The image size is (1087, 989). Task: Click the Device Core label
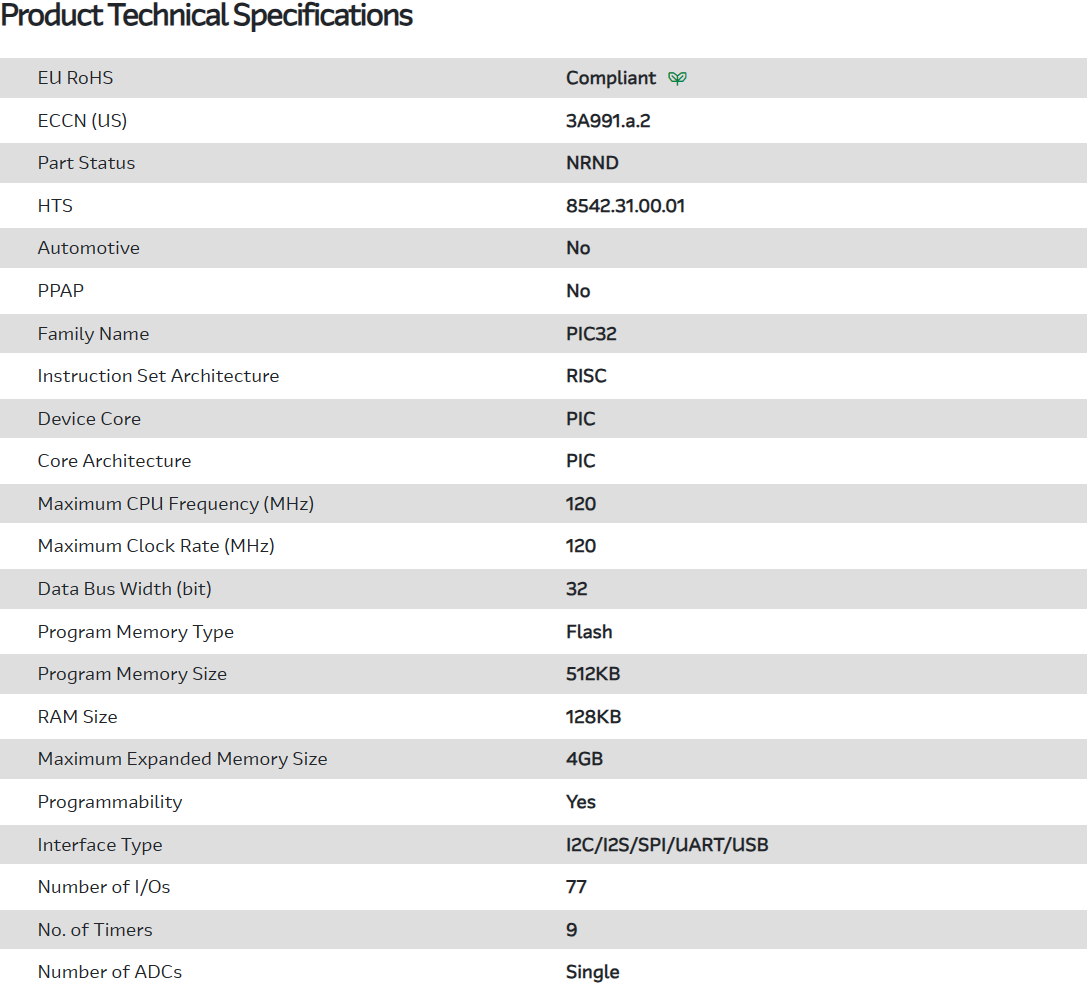(89, 419)
